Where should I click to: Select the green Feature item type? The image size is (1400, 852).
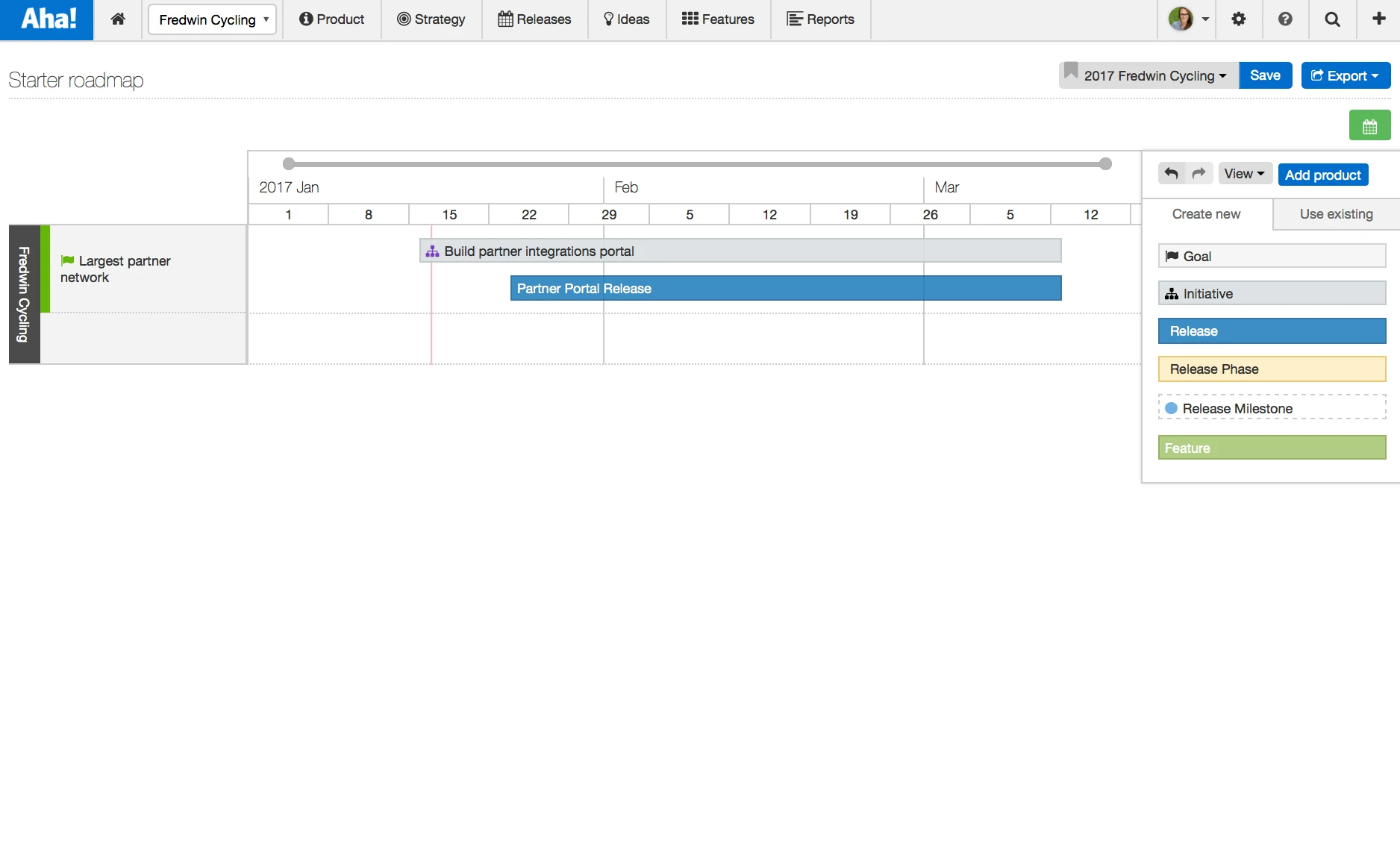tap(1272, 448)
